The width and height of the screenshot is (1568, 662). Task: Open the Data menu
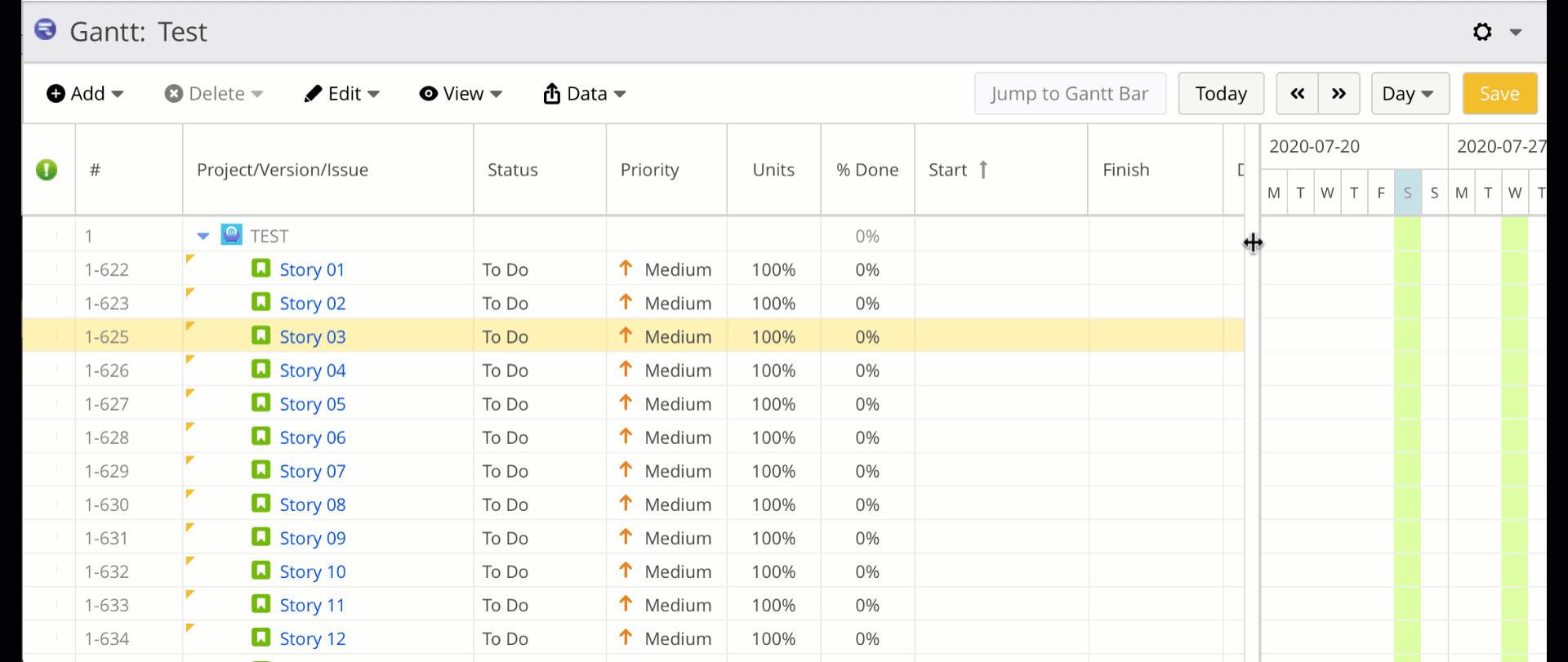tap(585, 94)
